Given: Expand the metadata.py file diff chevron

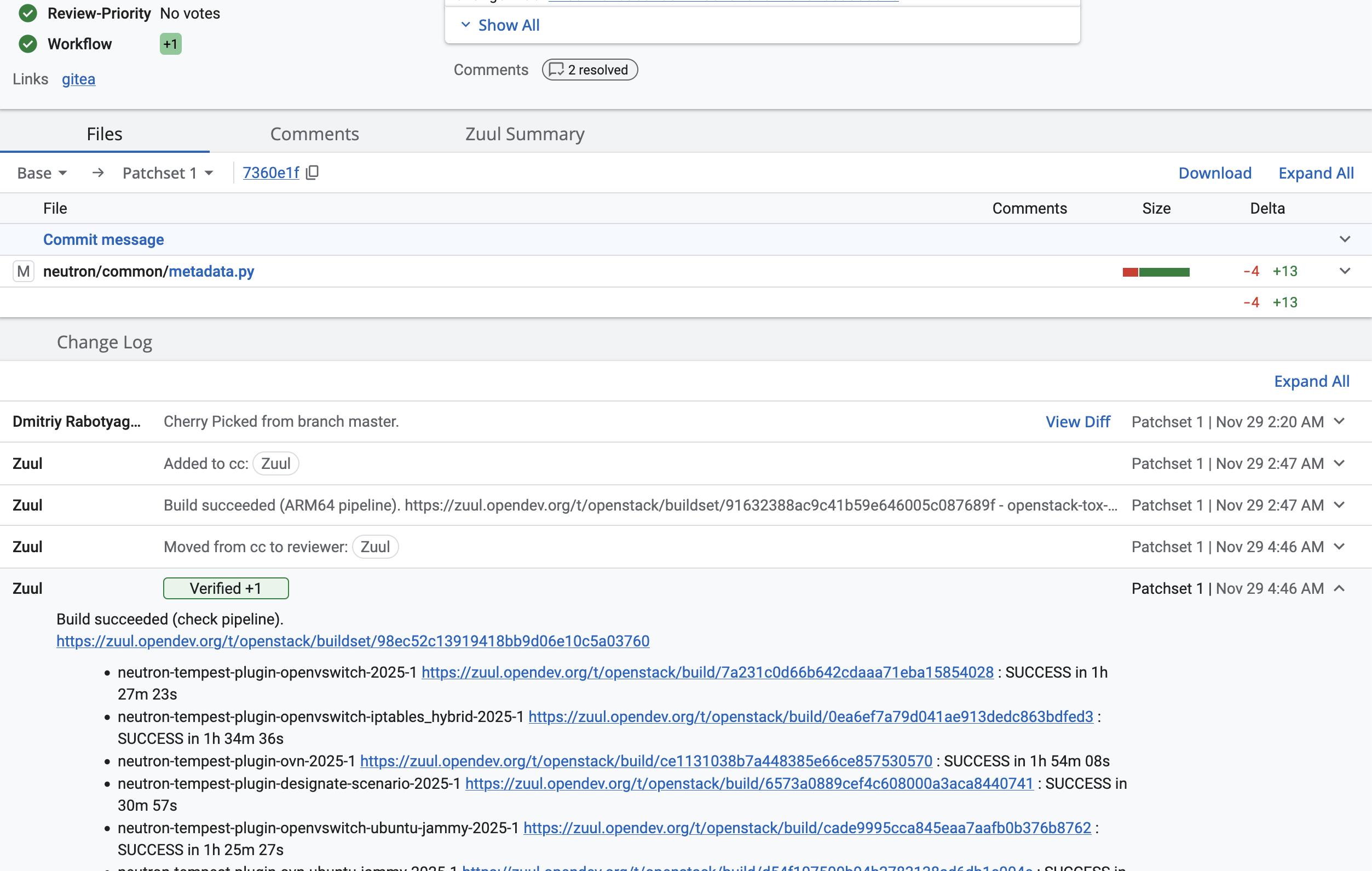Looking at the screenshot, I should point(1345,271).
